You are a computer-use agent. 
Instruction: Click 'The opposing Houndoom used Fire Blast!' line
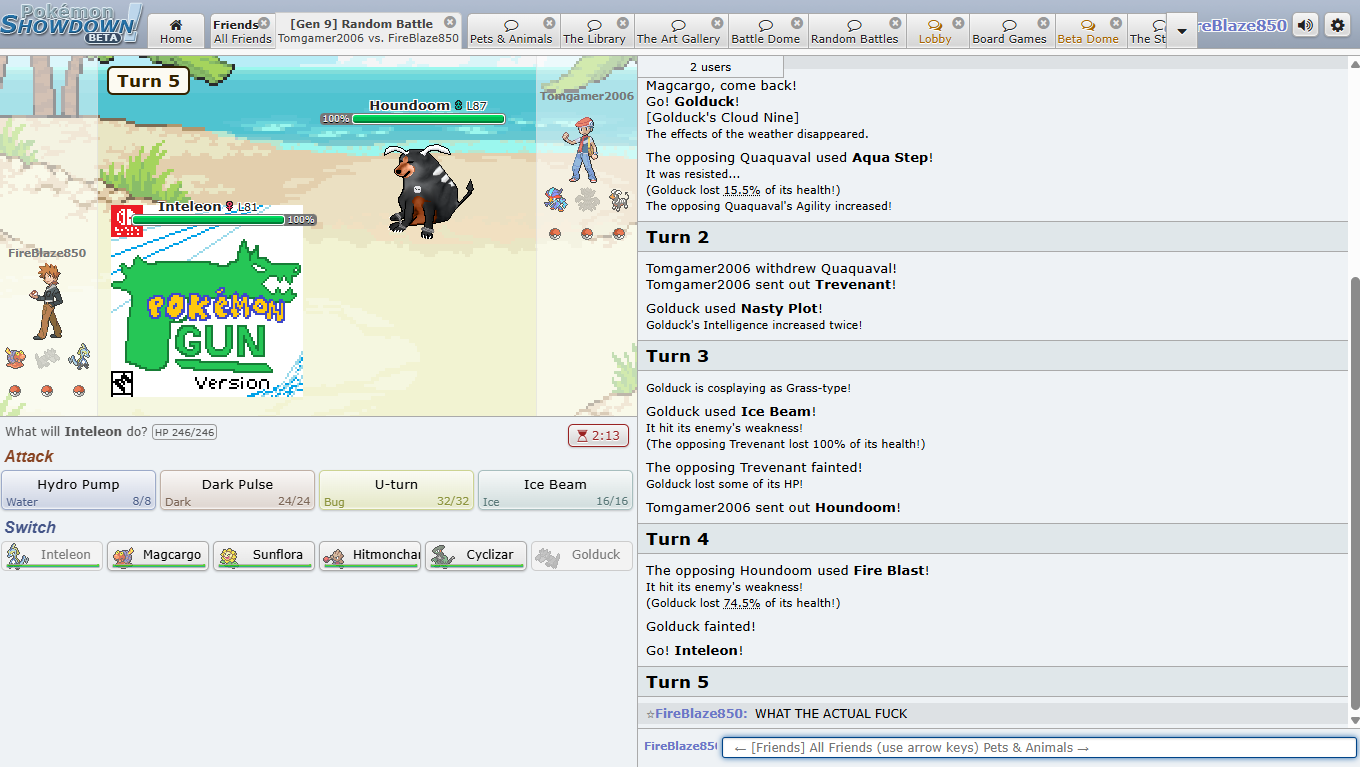pos(788,570)
